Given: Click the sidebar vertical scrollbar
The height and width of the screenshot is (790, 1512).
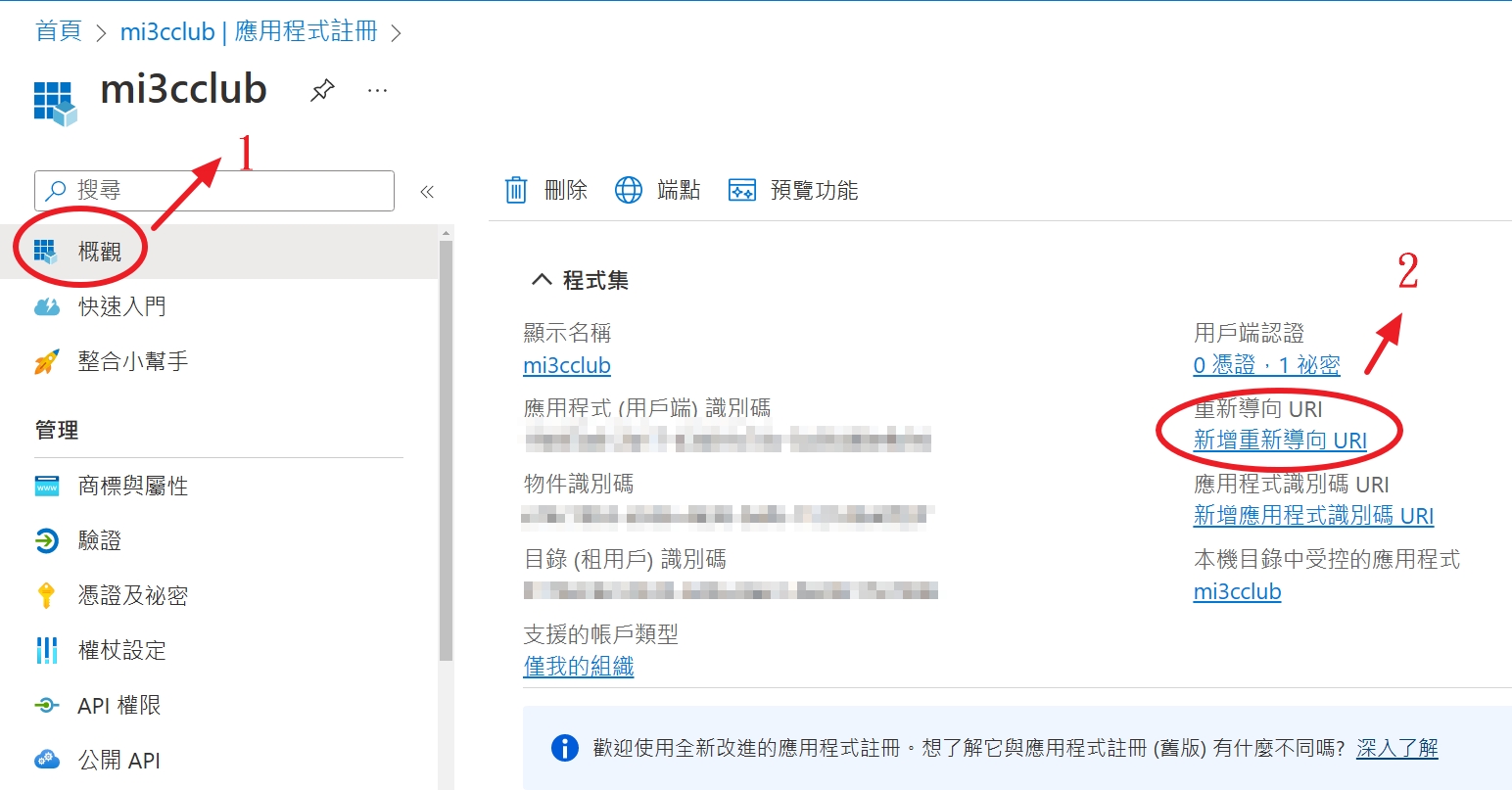Looking at the screenshot, I should pyautogui.click(x=447, y=450).
